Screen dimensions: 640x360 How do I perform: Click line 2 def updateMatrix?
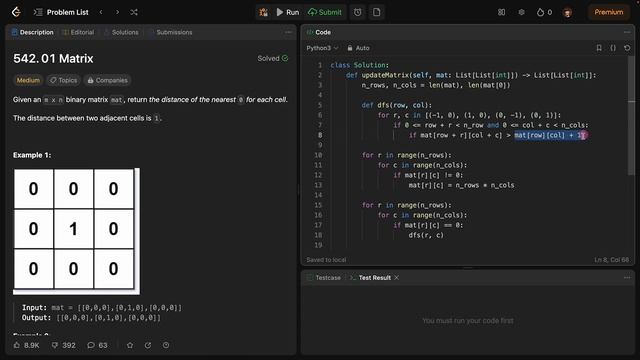coord(471,75)
